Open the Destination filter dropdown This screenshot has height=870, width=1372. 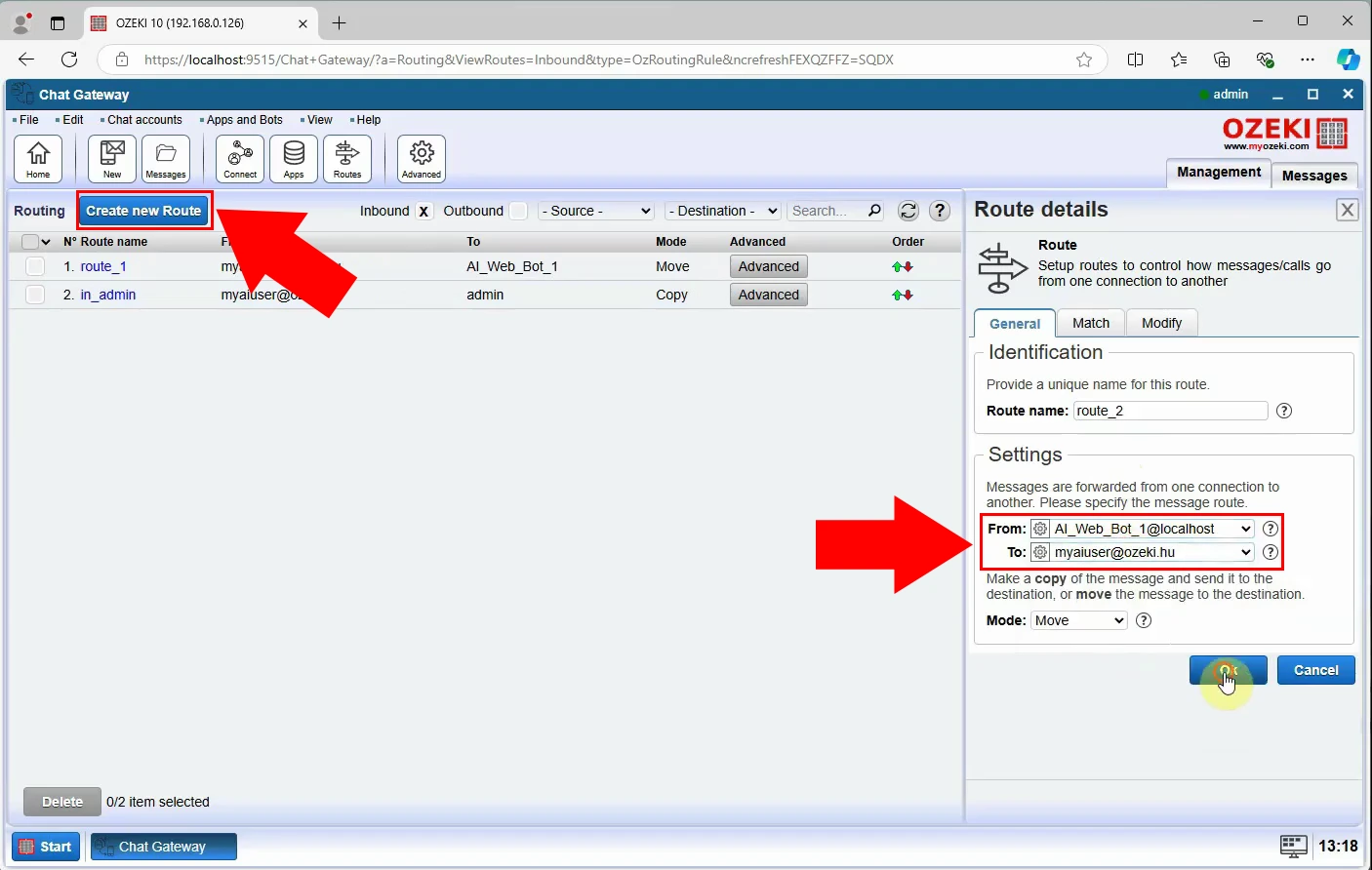pos(723,211)
